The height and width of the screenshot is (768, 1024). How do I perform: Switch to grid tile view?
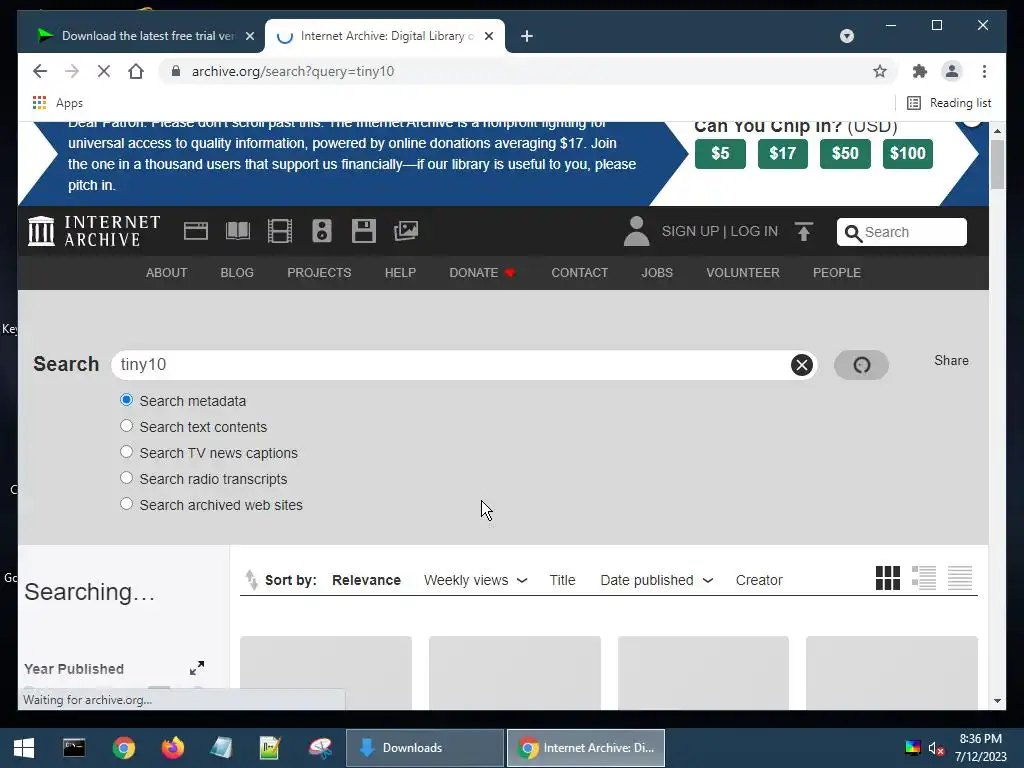click(x=888, y=578)
